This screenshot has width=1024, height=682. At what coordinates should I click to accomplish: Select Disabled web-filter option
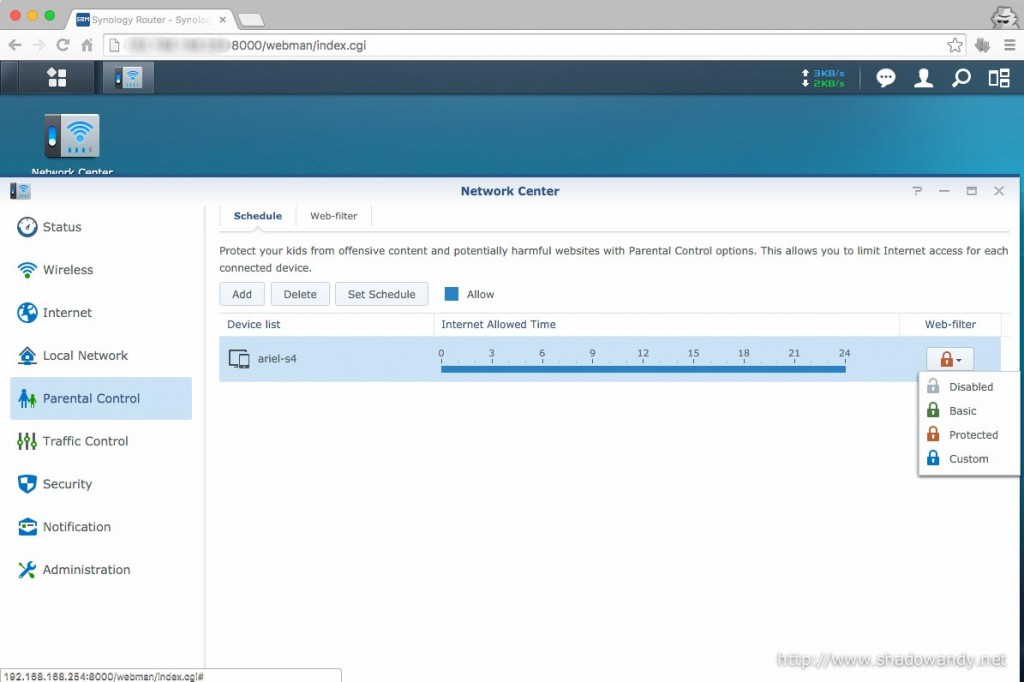pyautogui.click(x=970, y=387)
